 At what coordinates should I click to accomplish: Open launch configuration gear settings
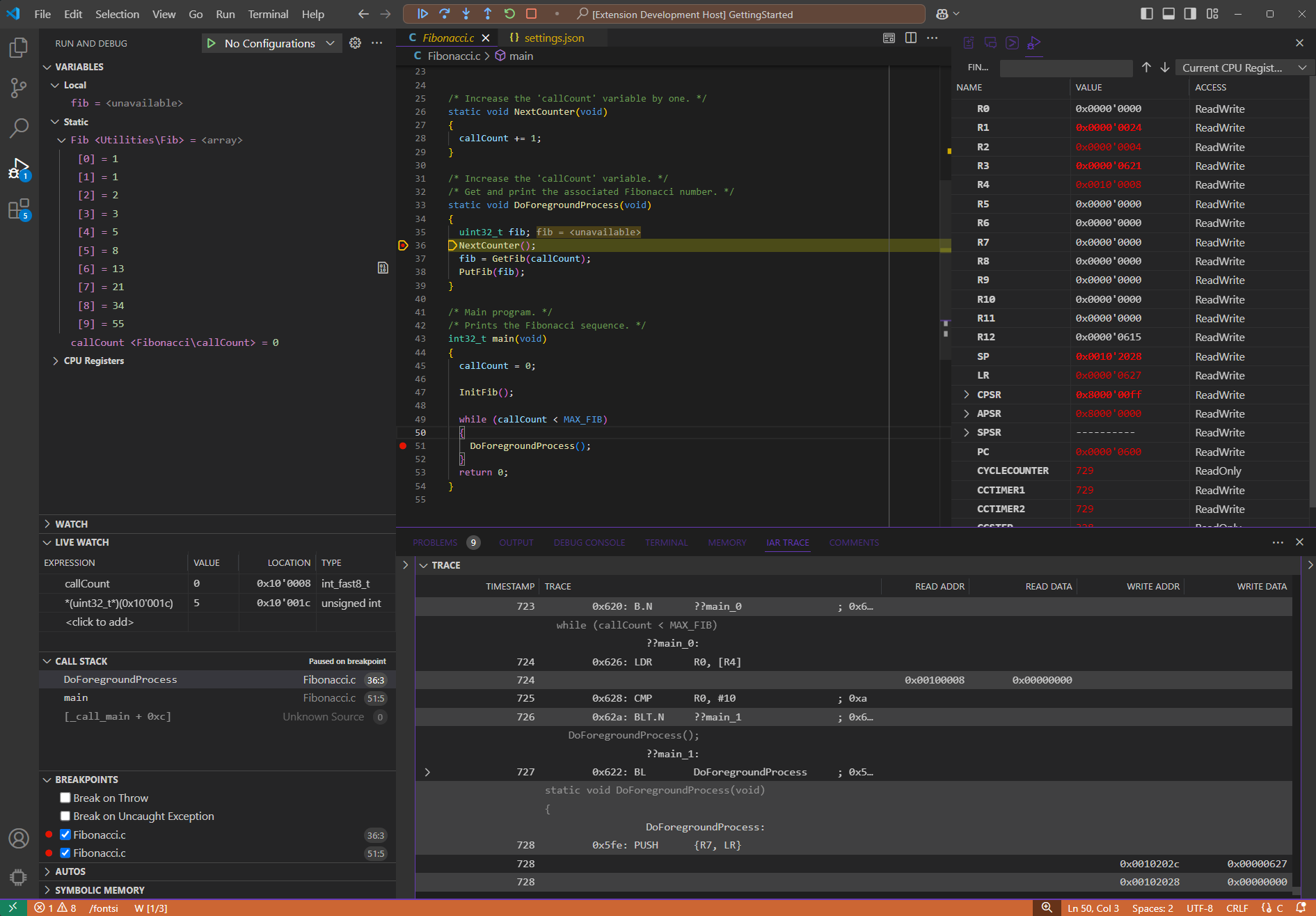(355, 43)
